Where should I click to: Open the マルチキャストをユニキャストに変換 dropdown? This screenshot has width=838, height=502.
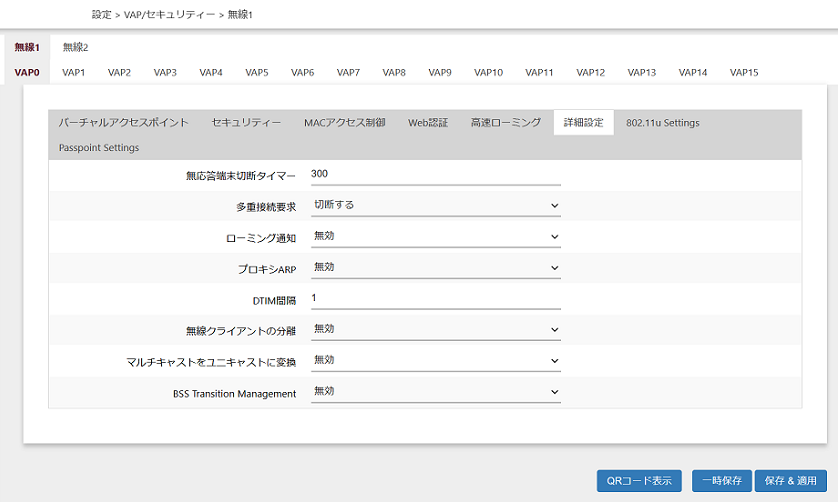click(435, 360)
